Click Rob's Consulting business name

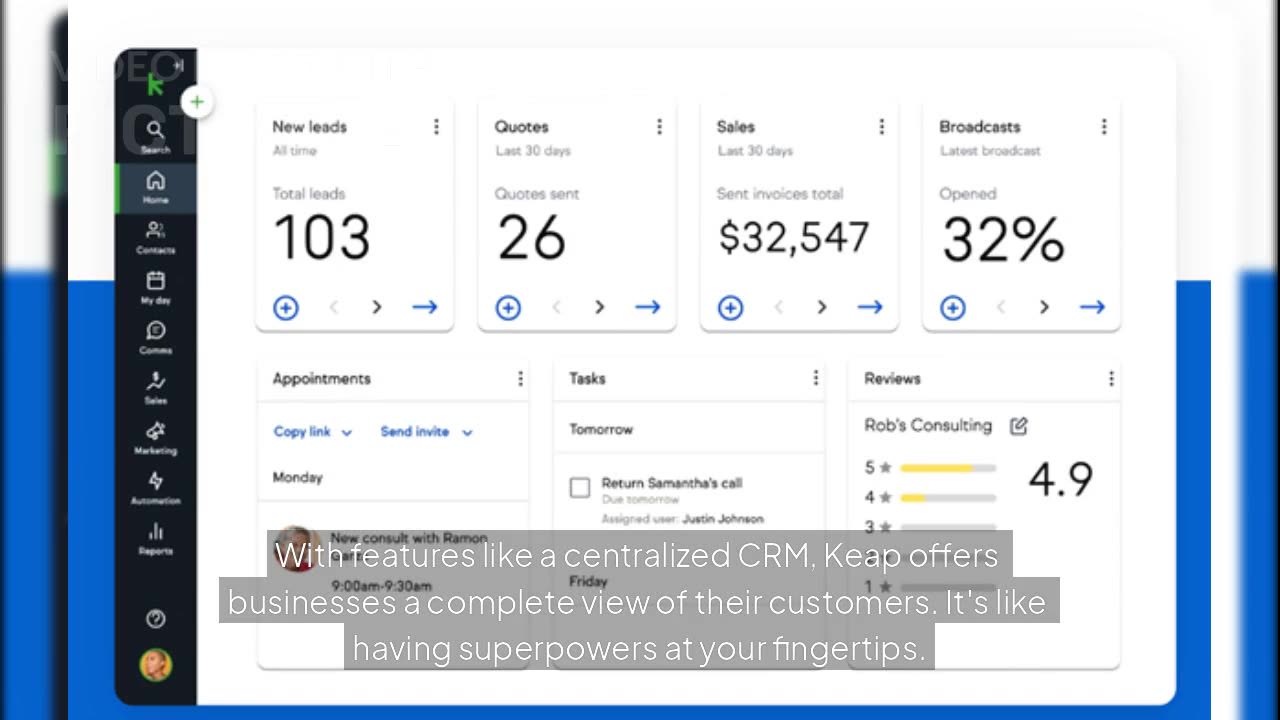(x=928, y=426)
